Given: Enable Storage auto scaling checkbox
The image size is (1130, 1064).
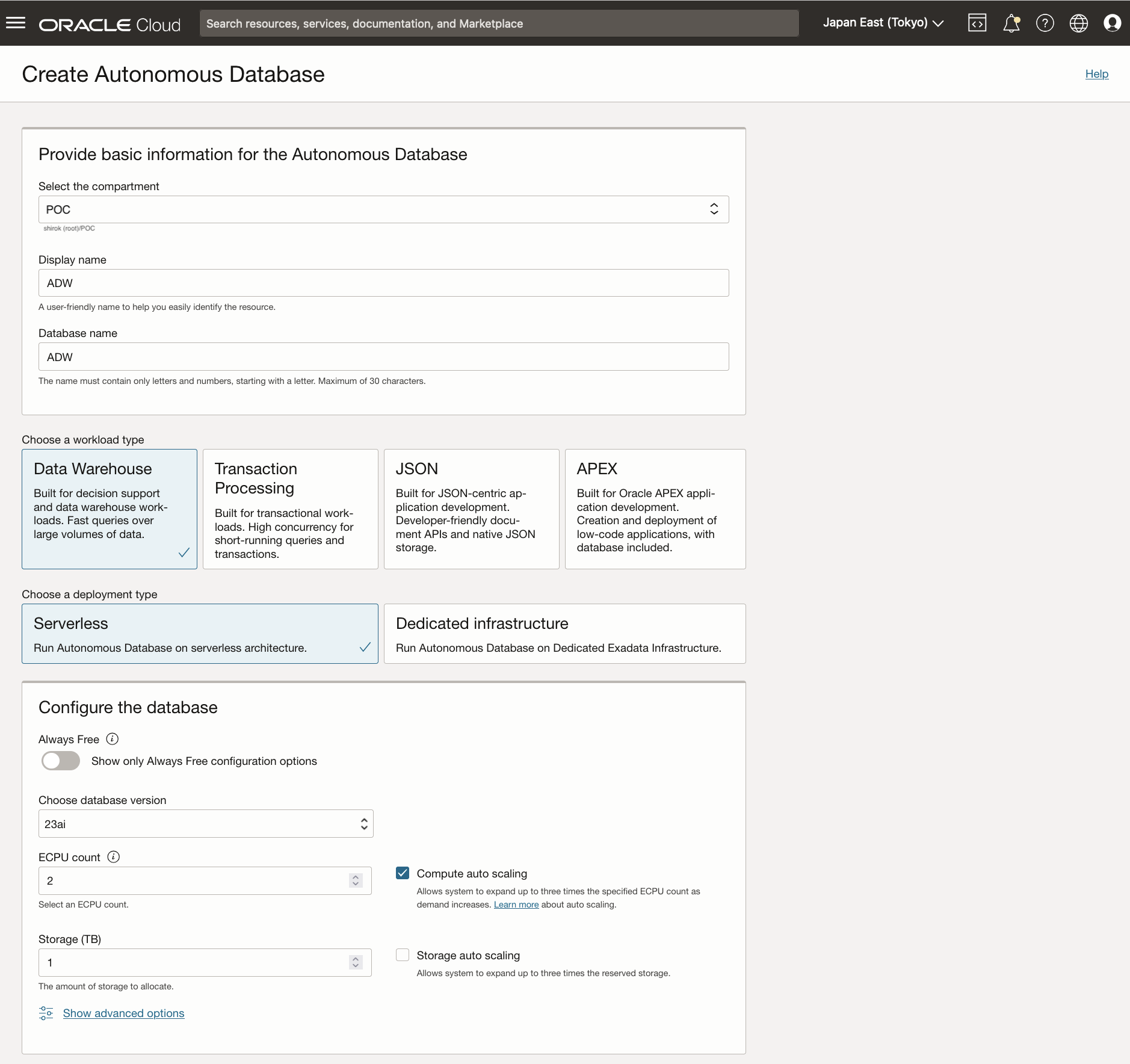Looking at the screenshot, I should (403, 955).
